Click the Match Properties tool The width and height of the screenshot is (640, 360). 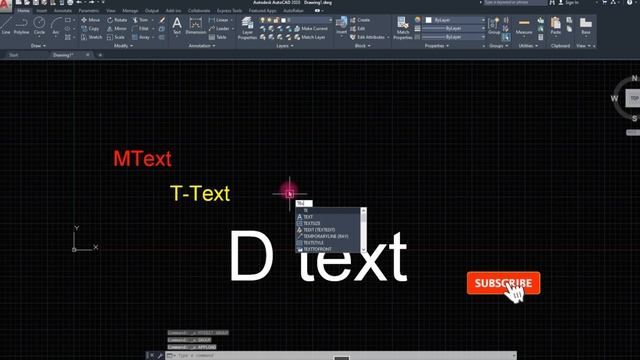point(403,28)
